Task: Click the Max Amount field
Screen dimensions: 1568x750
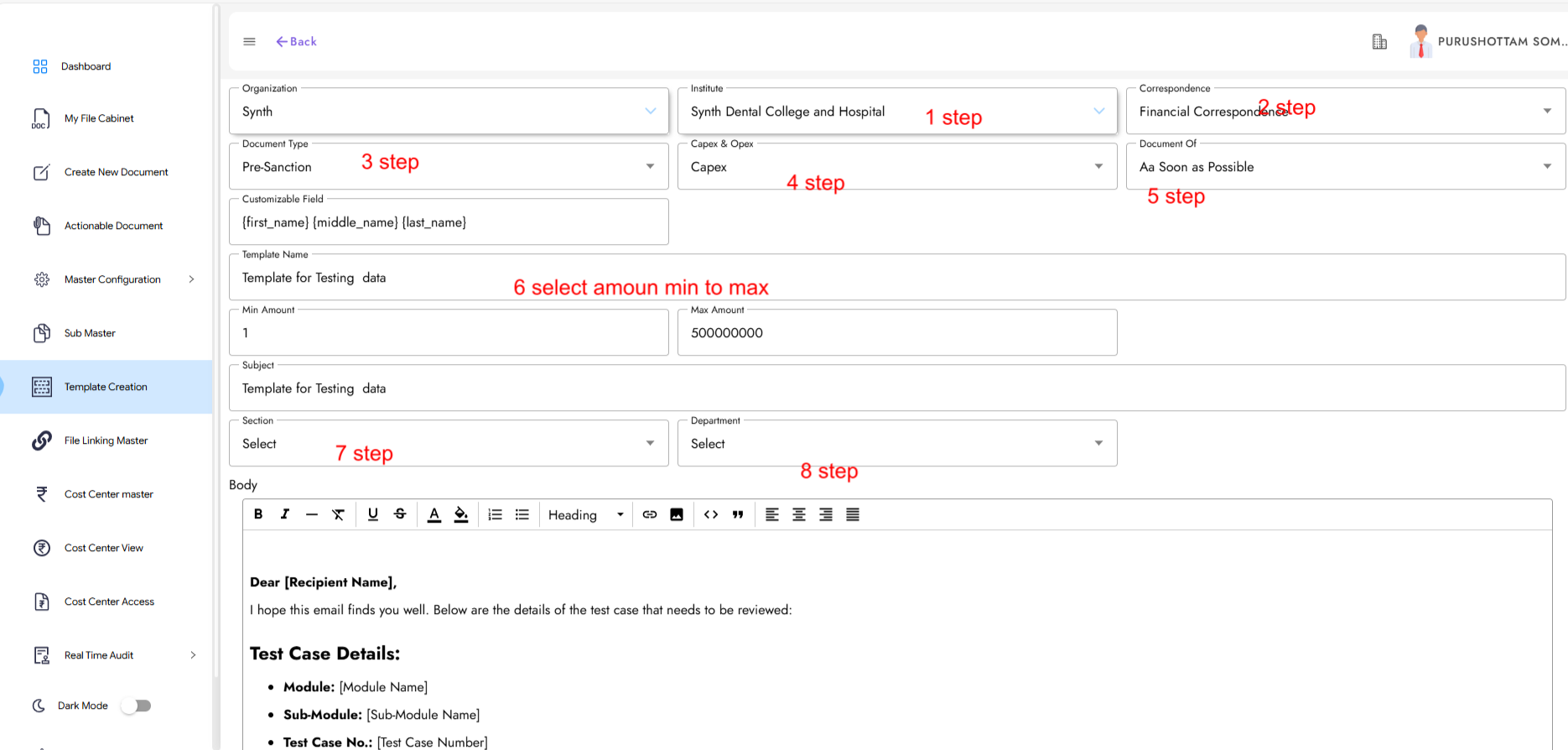Action: [897, 332]
